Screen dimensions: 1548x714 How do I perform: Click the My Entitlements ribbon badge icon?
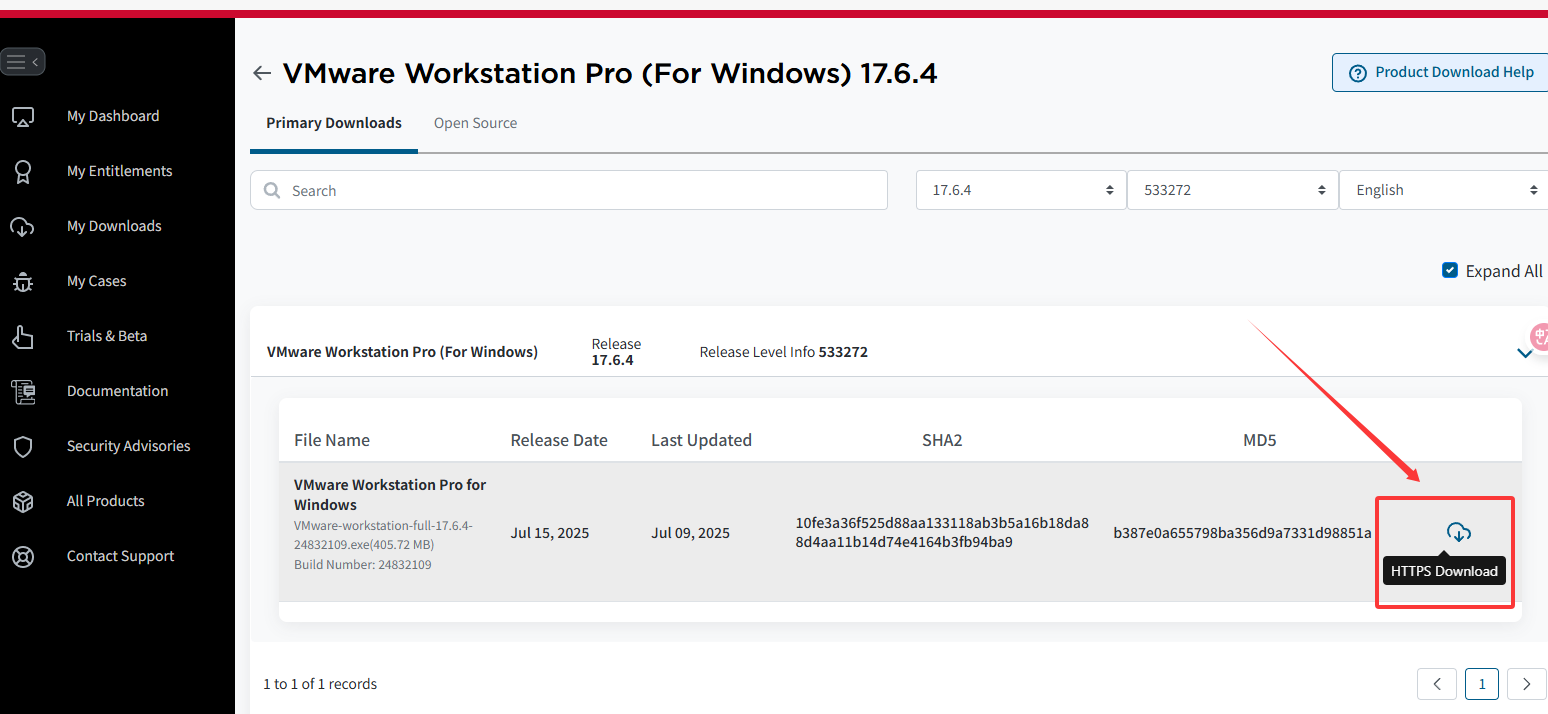23,172
